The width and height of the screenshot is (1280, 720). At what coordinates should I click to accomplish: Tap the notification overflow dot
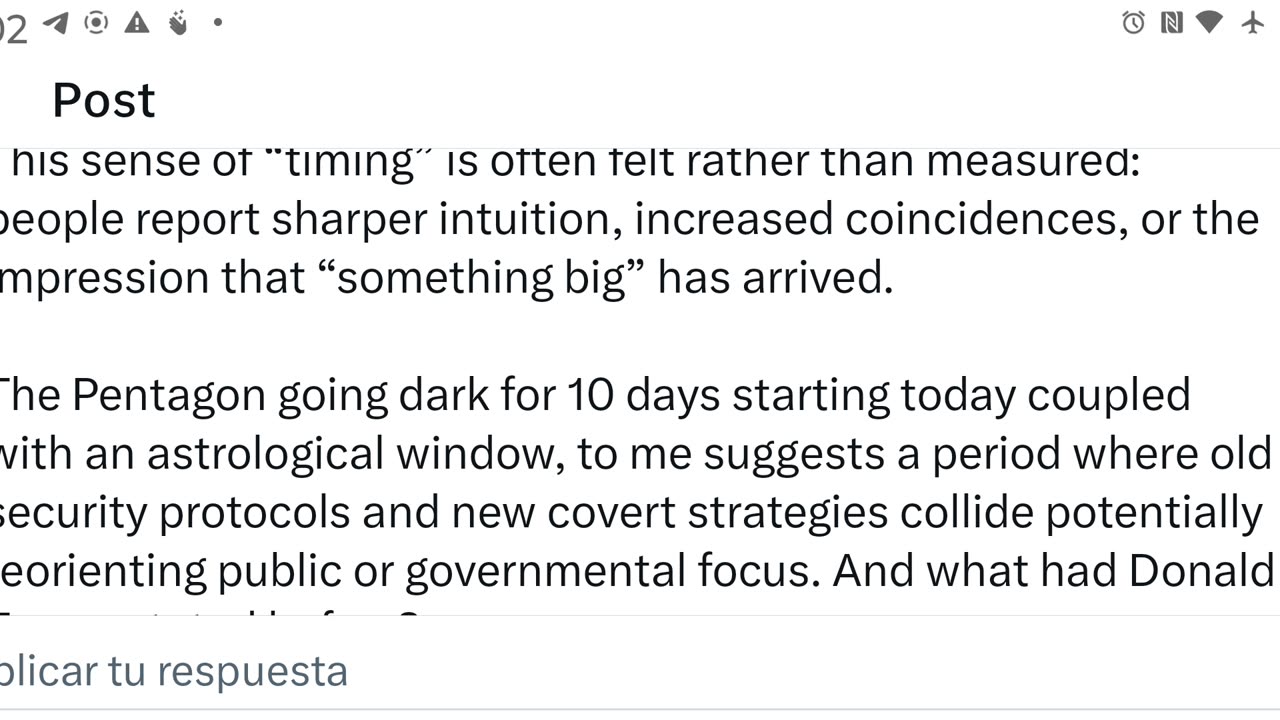(x=218, y=22)
